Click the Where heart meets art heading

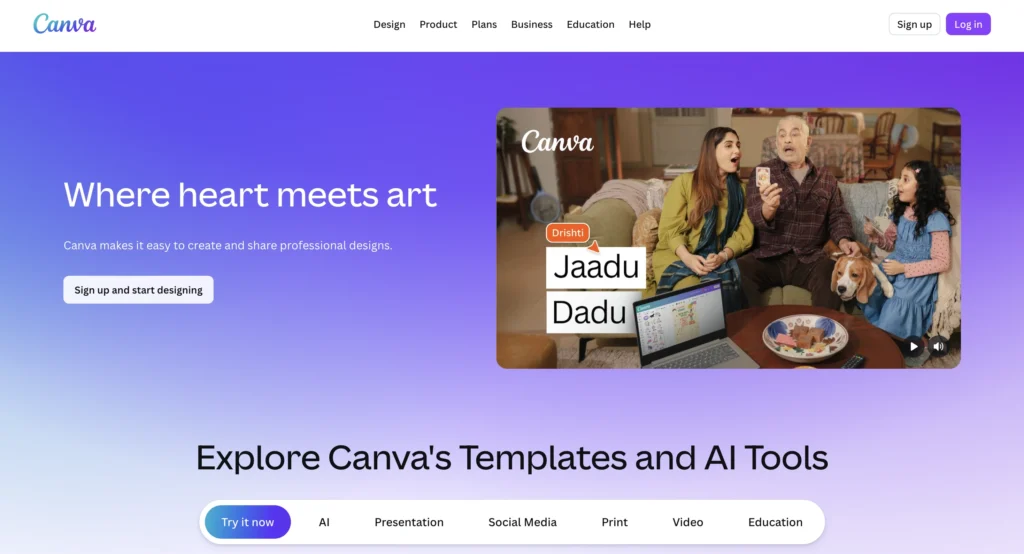250,195
